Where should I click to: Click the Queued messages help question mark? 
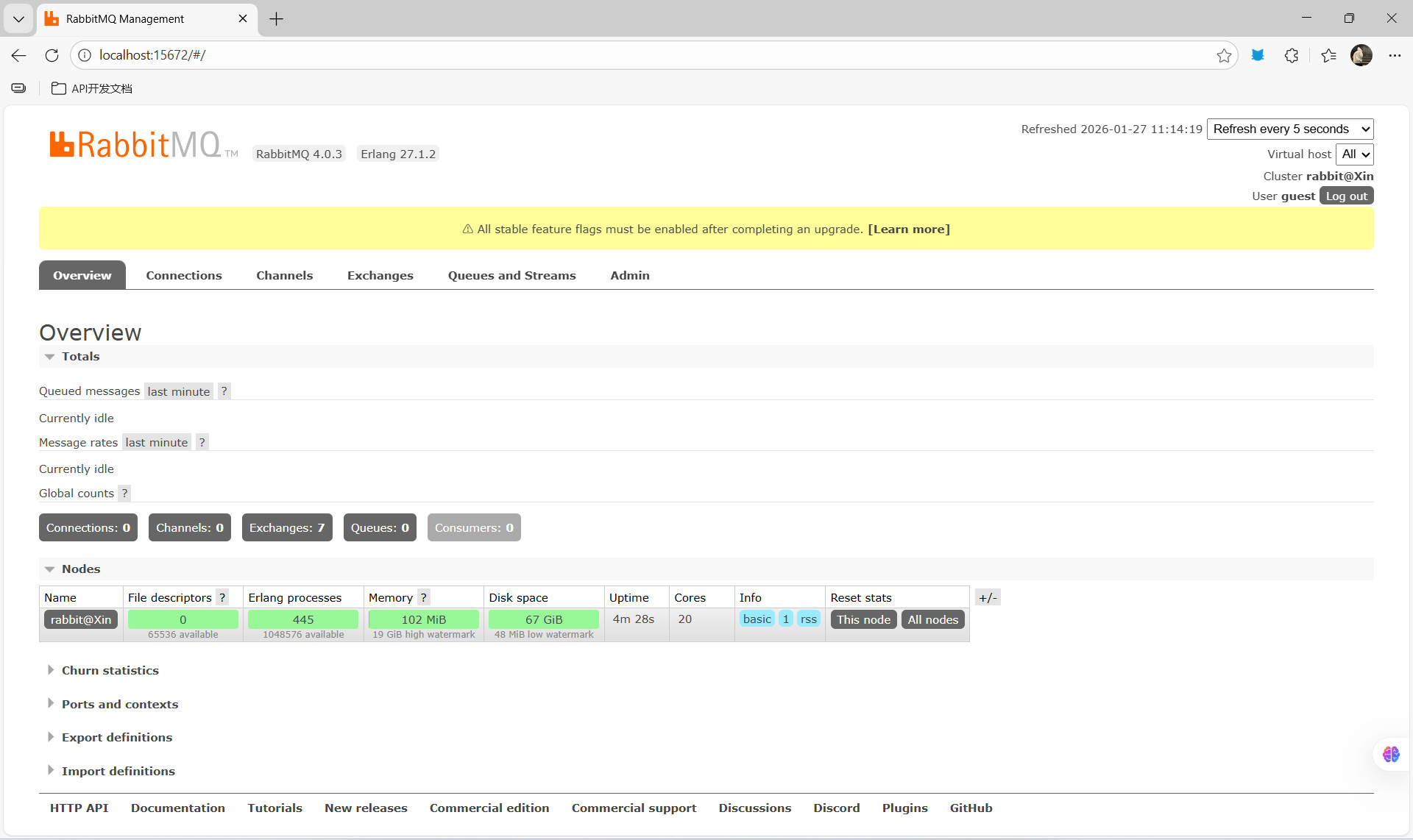click(x=224, y=391)
